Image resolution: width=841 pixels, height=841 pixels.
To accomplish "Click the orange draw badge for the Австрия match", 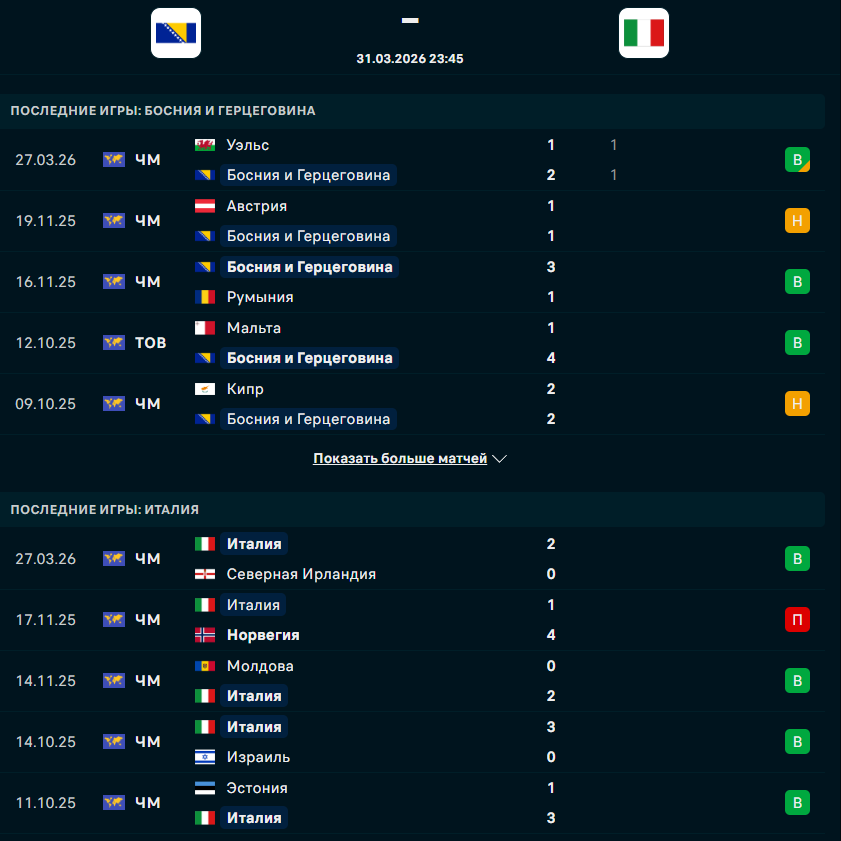I will click(x=797, y=221).
